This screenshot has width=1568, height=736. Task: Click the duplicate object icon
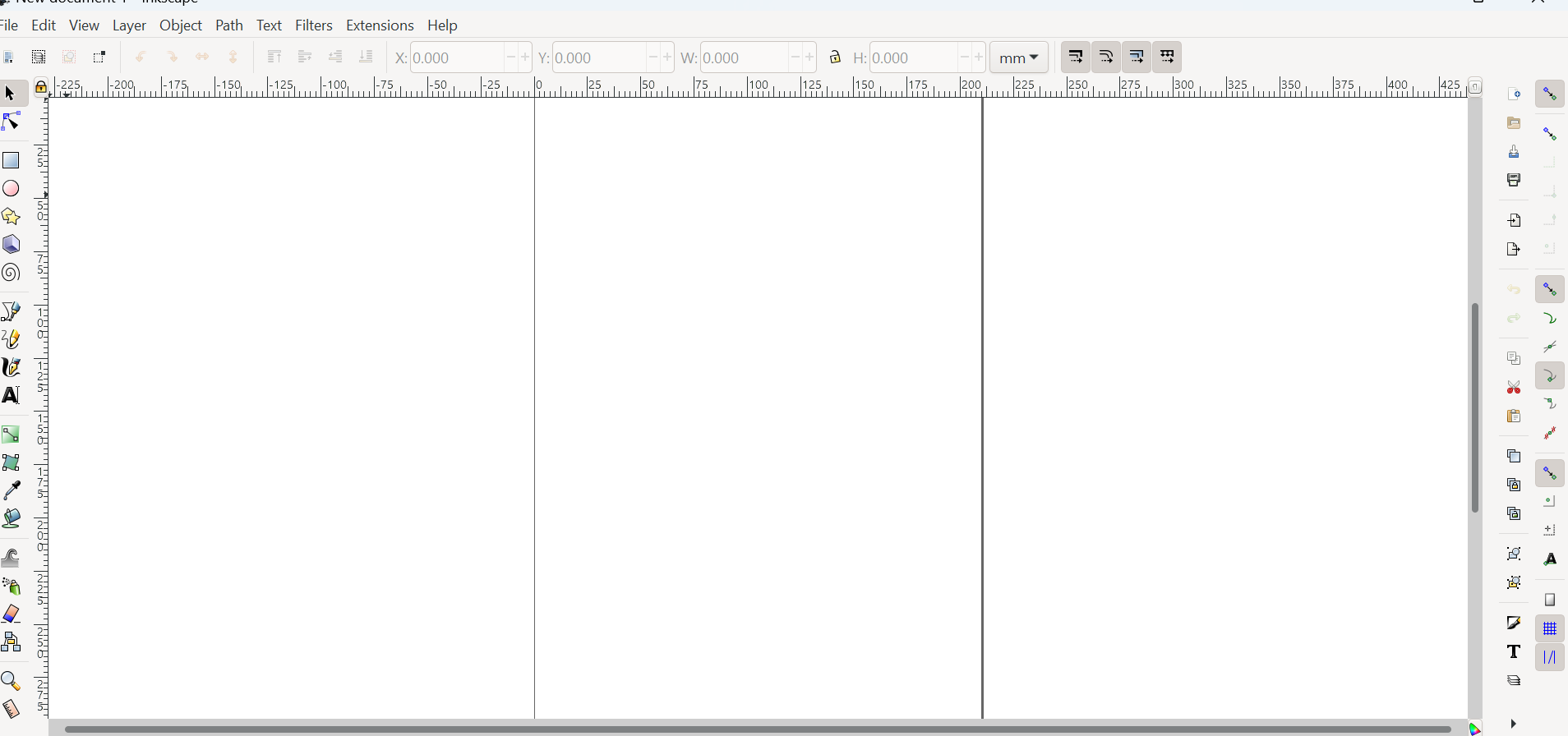[1514, 456]
